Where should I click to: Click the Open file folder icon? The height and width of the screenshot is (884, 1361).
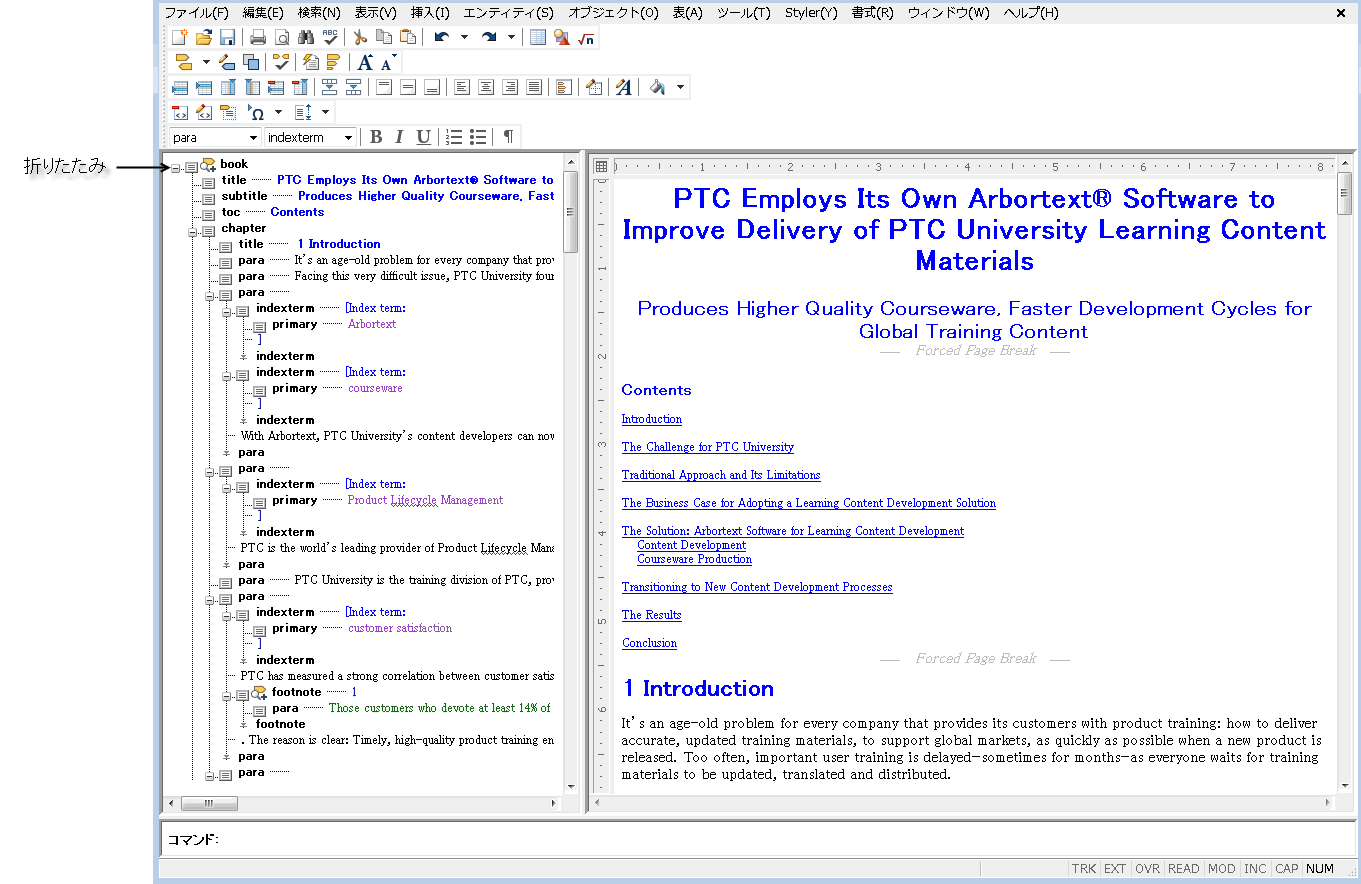coord(203,37)
